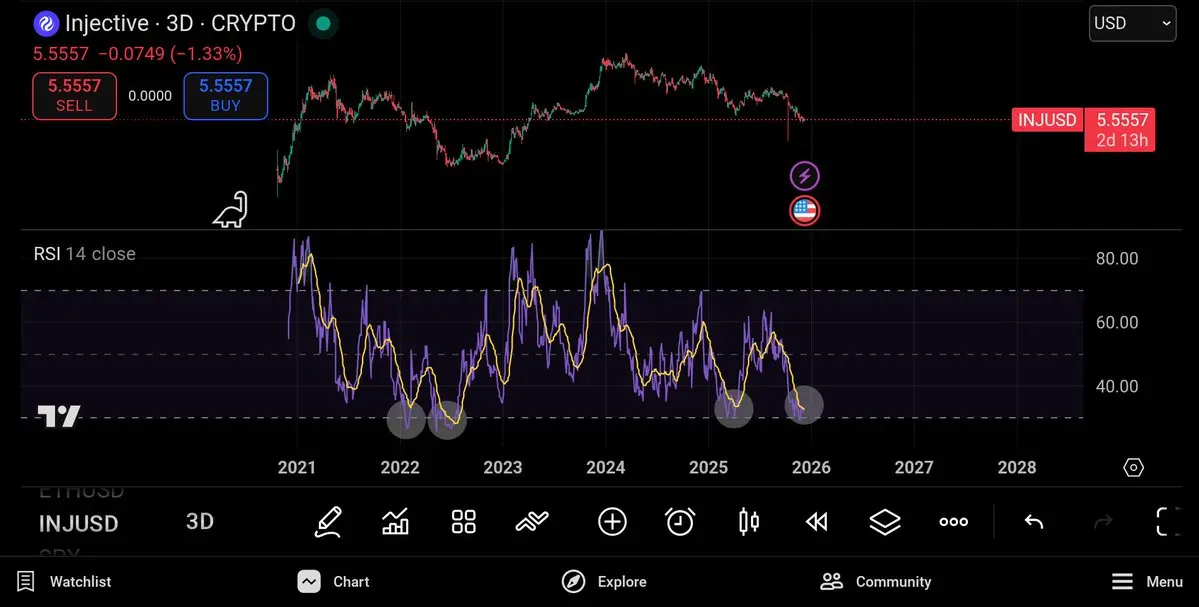Tap the green market status dot
The width and height of the screenshot is (1199, 607).
(x=323, y=24)
